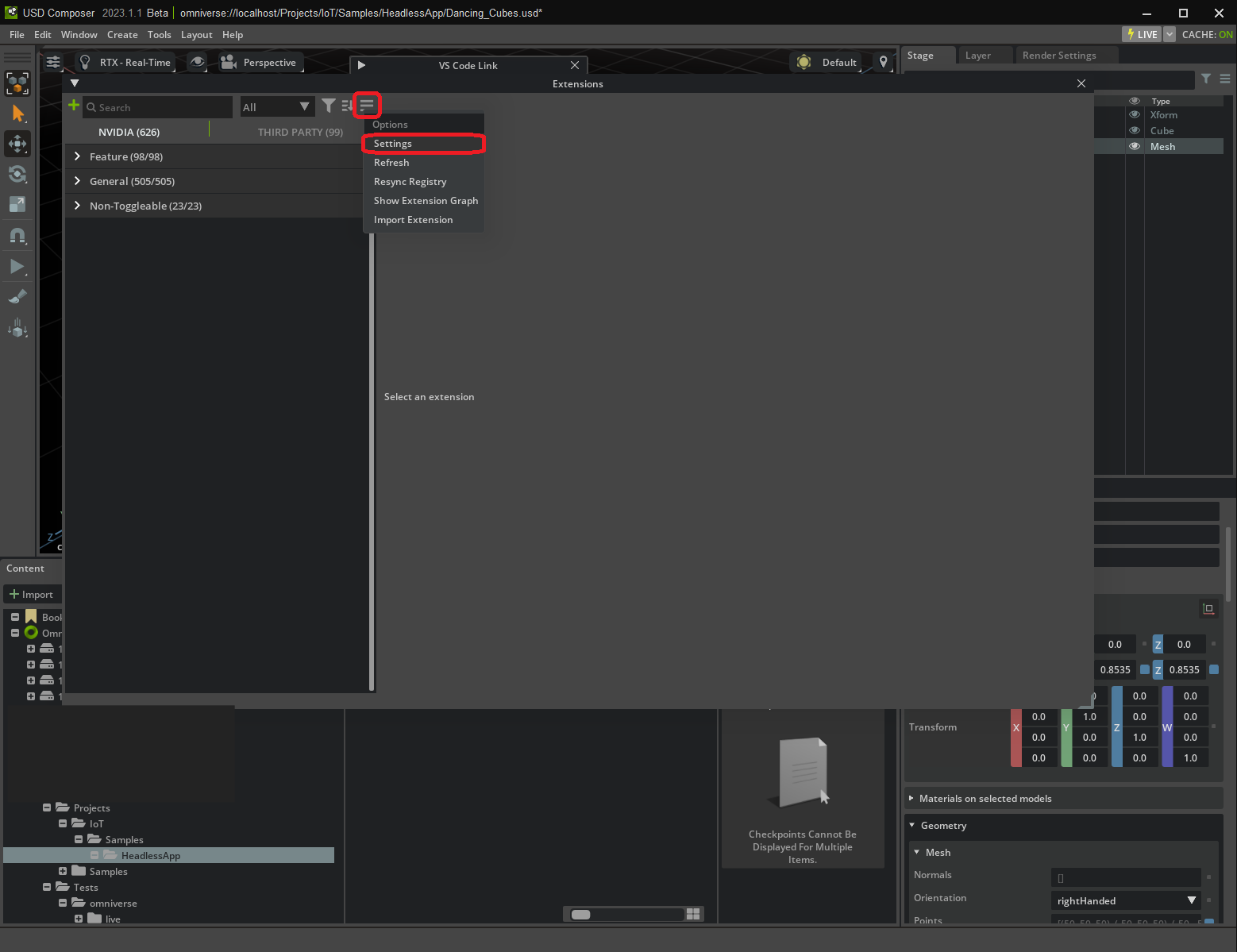This screenshot has height=952, width=1237.
Task: Expand the Non-Toggleable (23/23) category
Action: 77,206
